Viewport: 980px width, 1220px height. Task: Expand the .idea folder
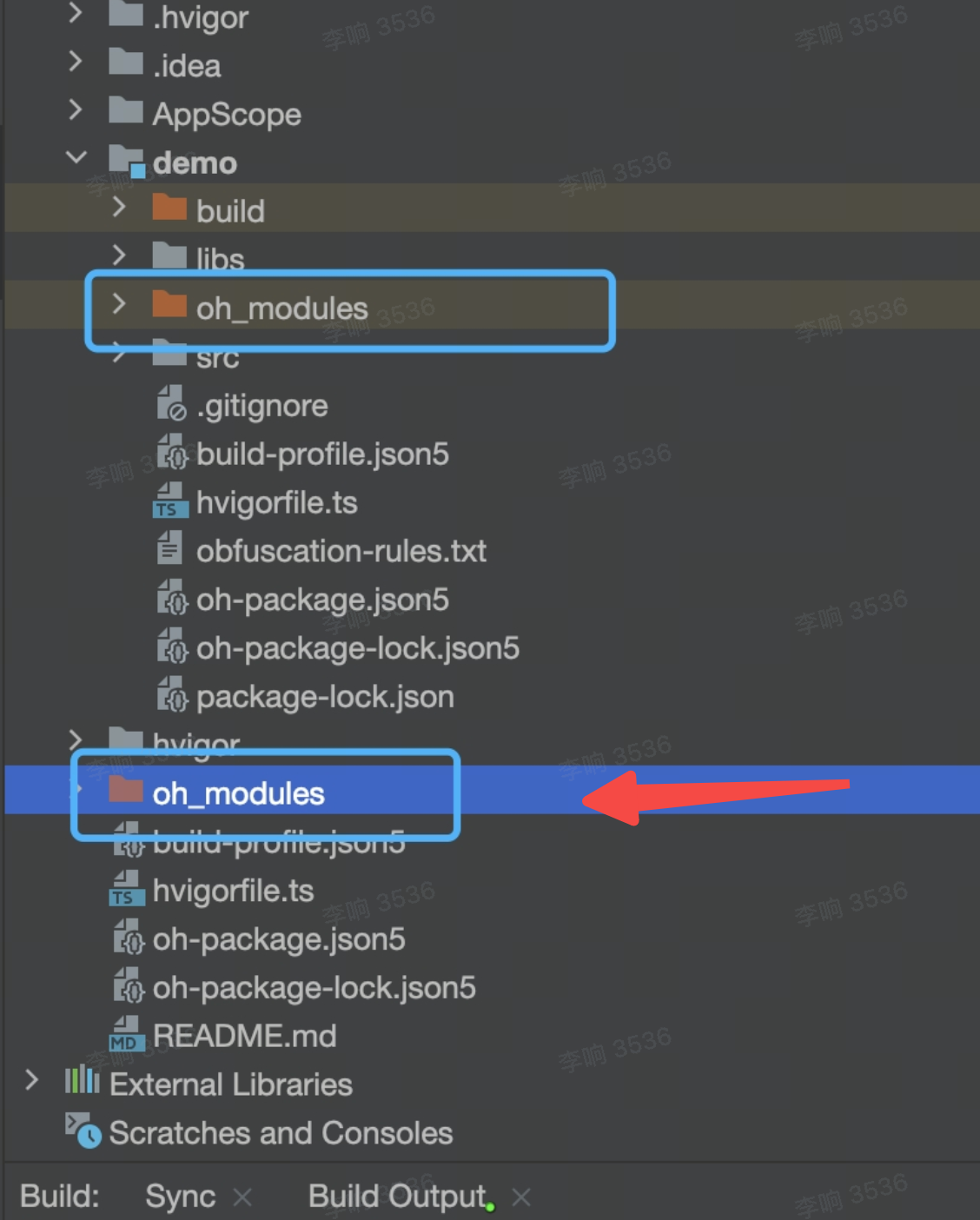click(x=76, y=61)
